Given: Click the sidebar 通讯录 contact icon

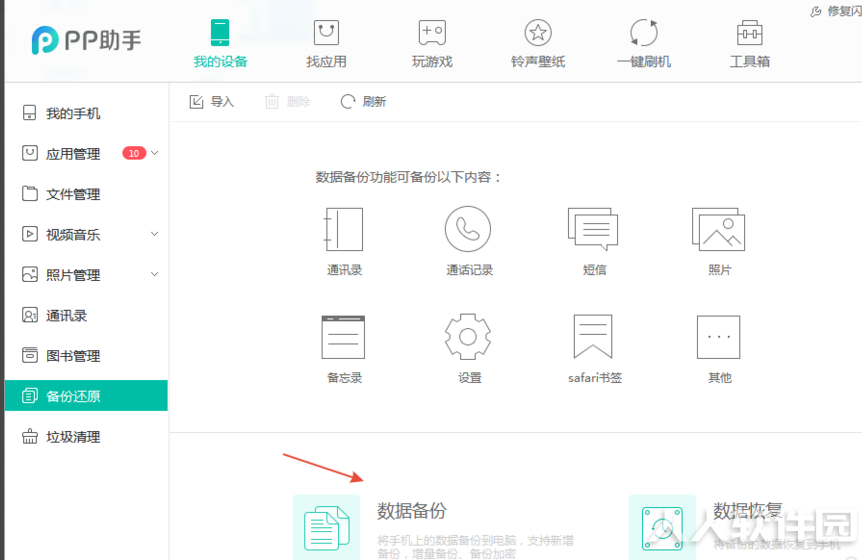Looking at the screenshot, I should 30,315.
